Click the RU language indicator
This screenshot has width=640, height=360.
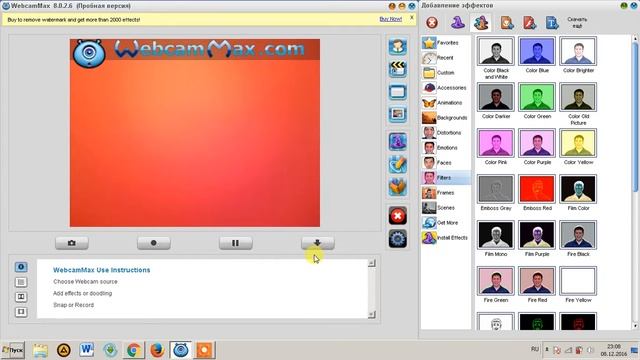[x=535, y=349]
